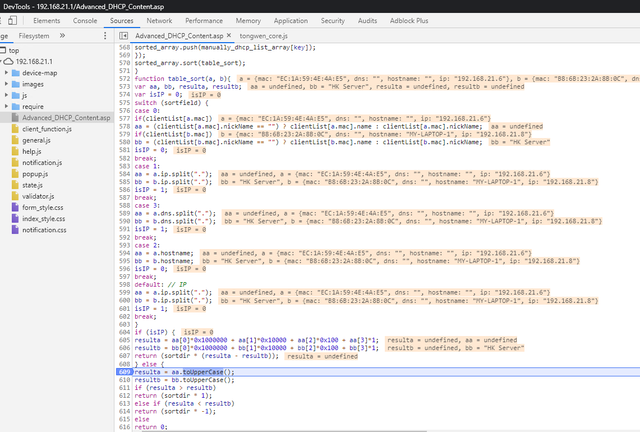Toggle the device toolbar icon
Screen dimensions: 640x432
point(13,20)
